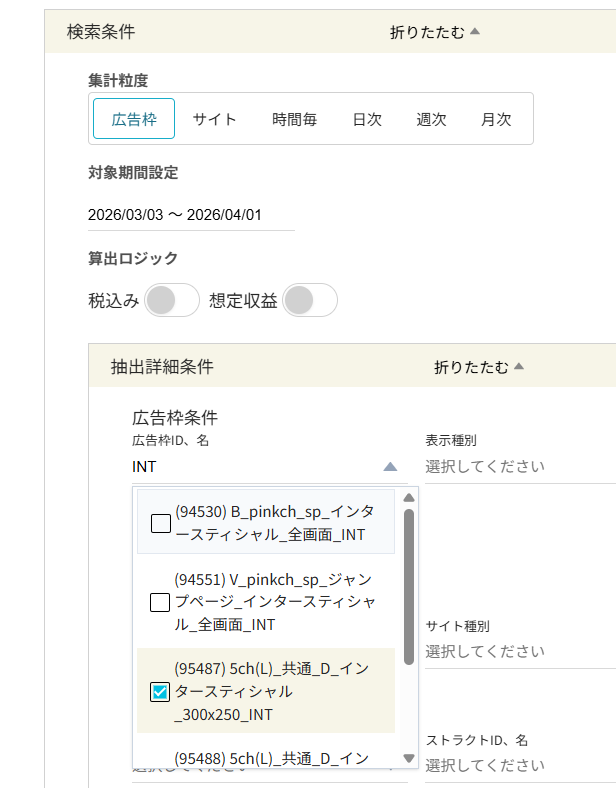
Task: Close the 広告枠ID dropdown using arrow icon
Action: click(x=390, y=467)
